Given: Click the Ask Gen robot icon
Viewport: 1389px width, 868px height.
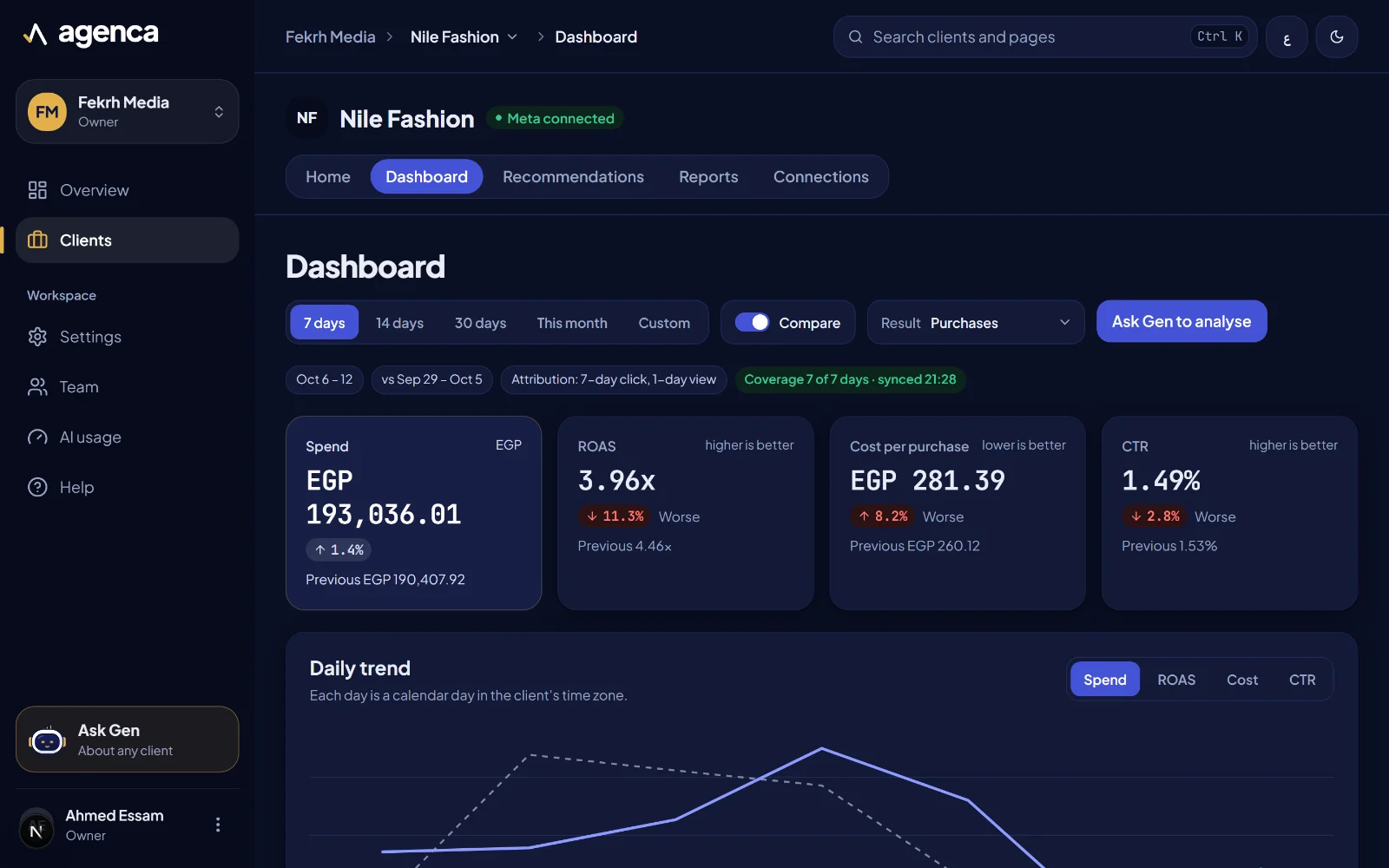Looking at the screenshot, I should point(48,740).
